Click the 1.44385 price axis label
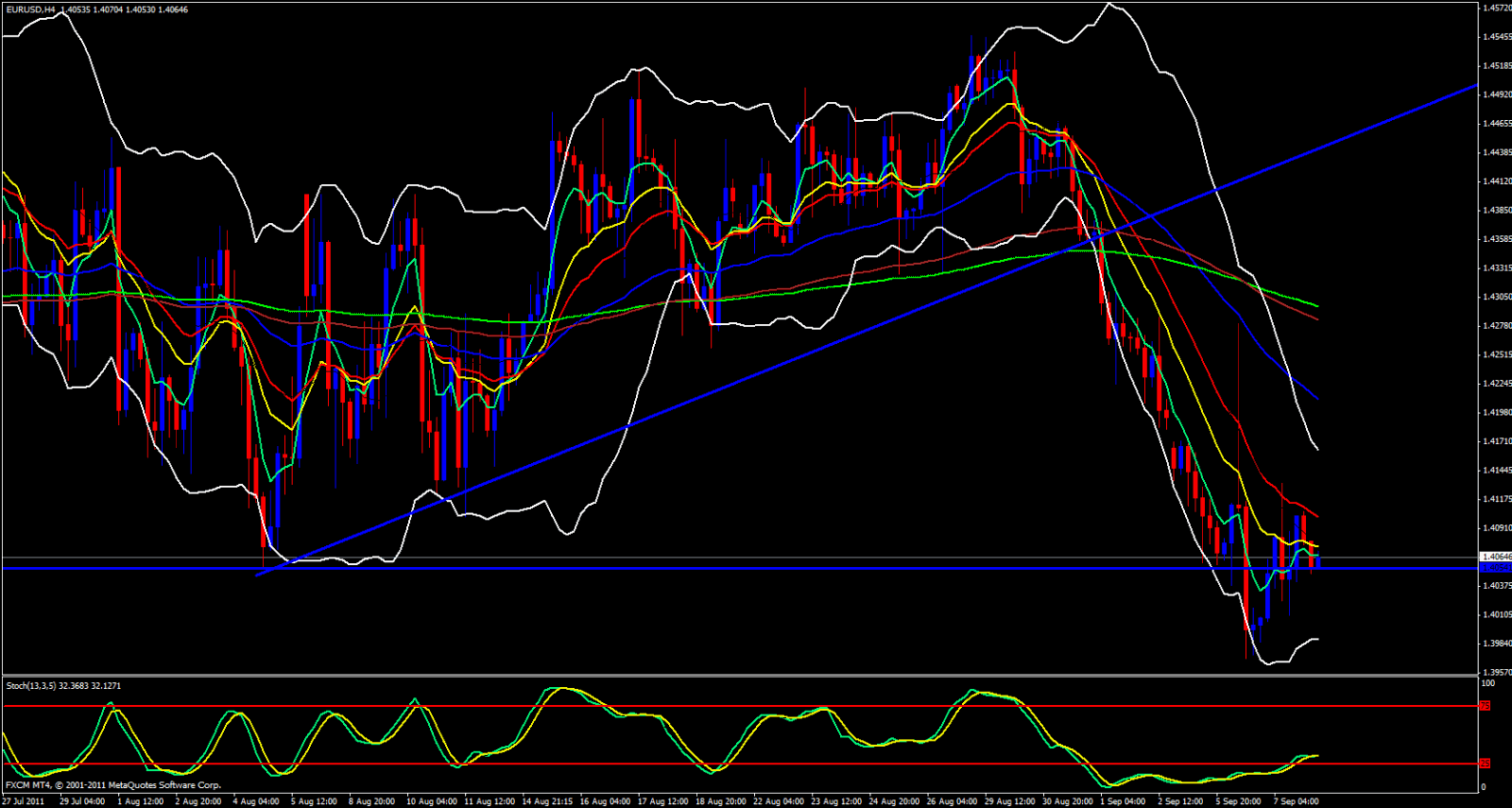The height and width of the screenshot is (808, 1512). click(x=1498, y=152)
